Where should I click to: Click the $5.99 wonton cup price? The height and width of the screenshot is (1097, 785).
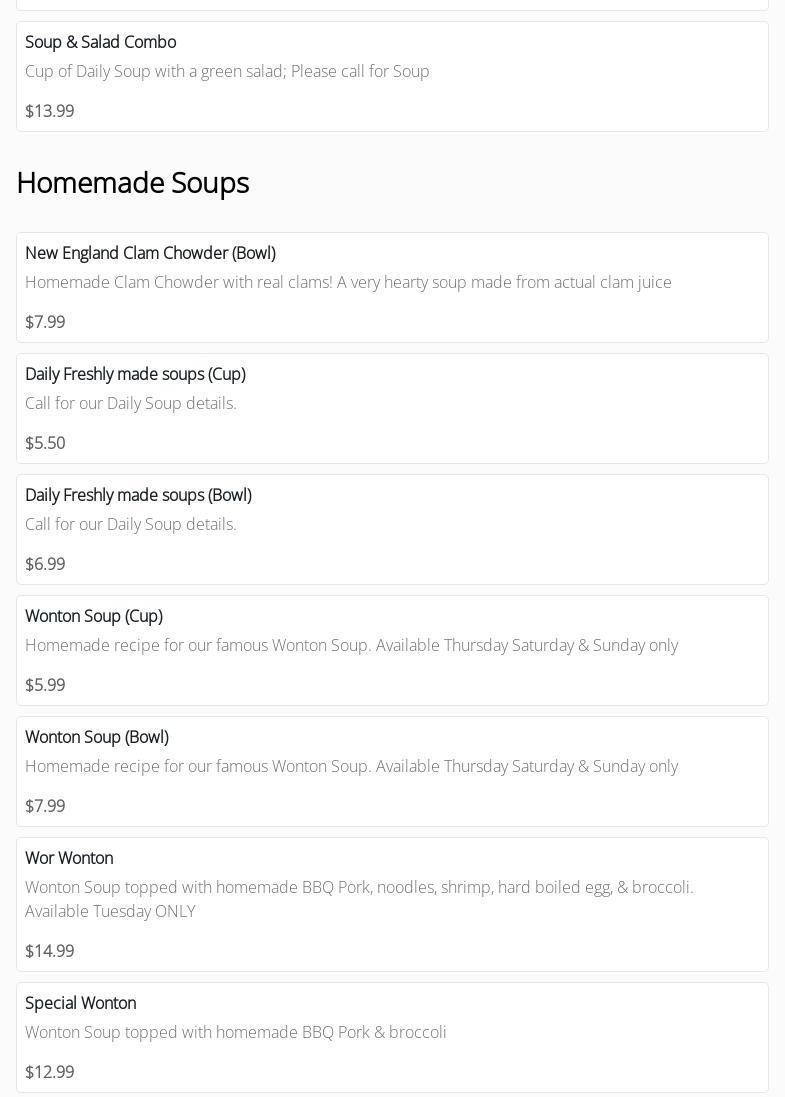[45, 685]
